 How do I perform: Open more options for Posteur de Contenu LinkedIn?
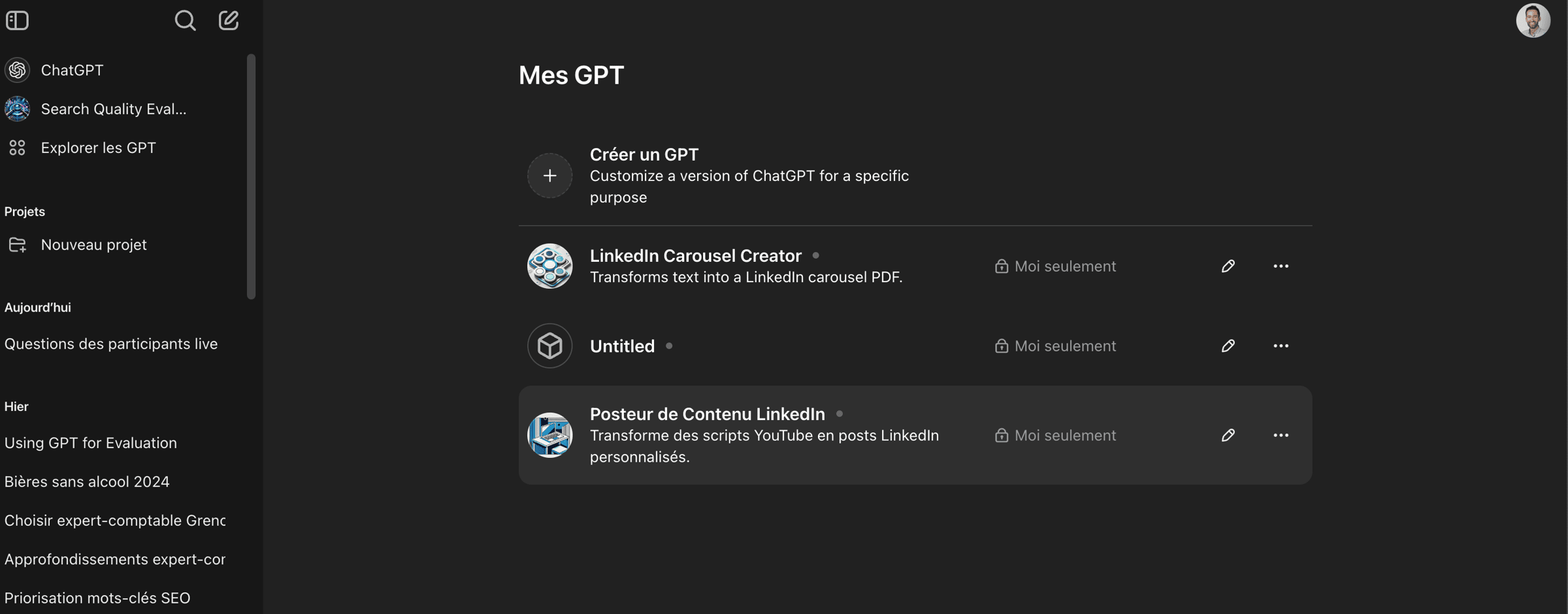click(1281, 435)
